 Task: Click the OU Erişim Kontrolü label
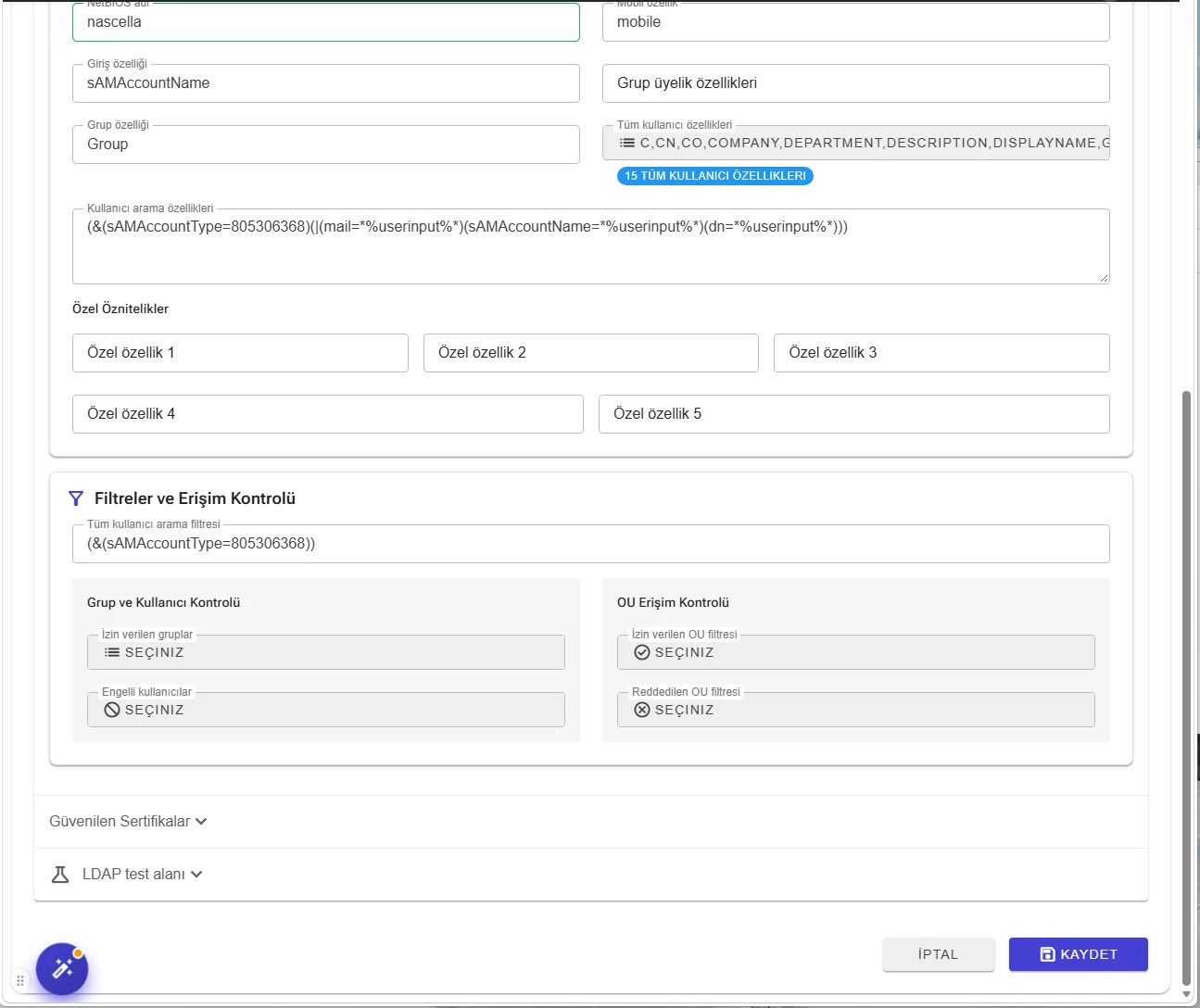pos(674,602)
